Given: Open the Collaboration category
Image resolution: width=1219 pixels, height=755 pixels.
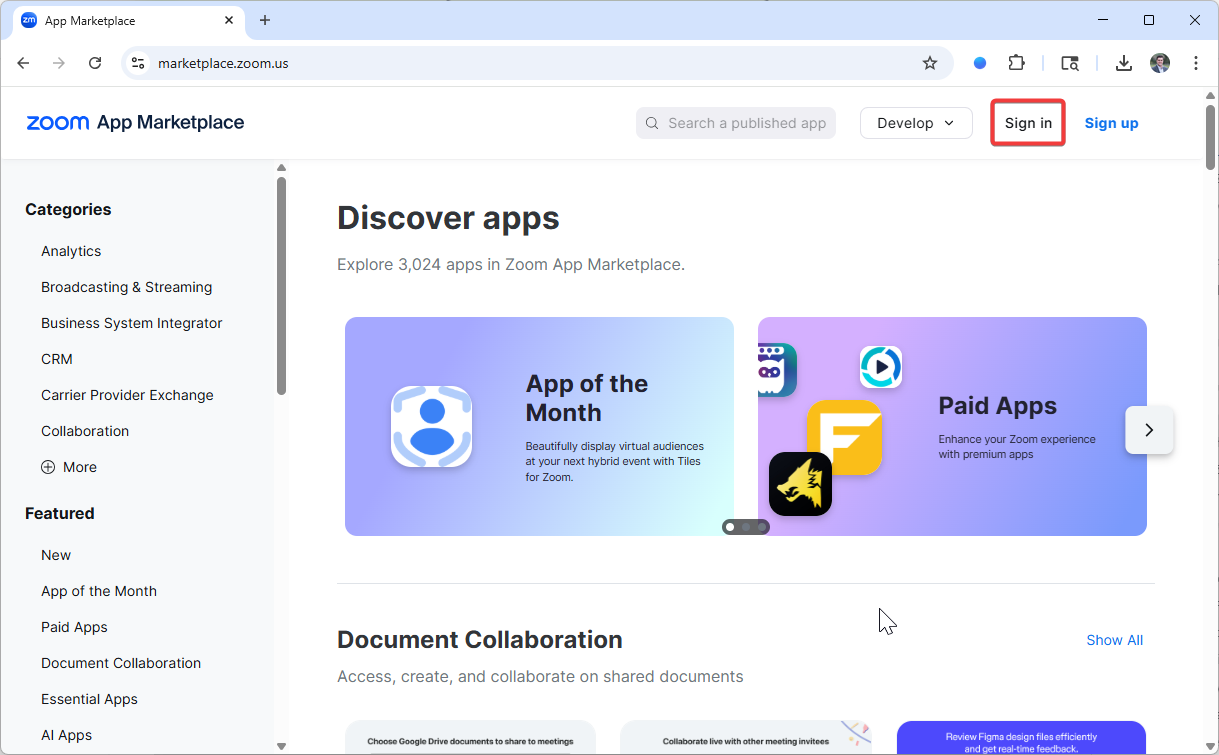Looking at the screenshot, I should tap(85, 431).
